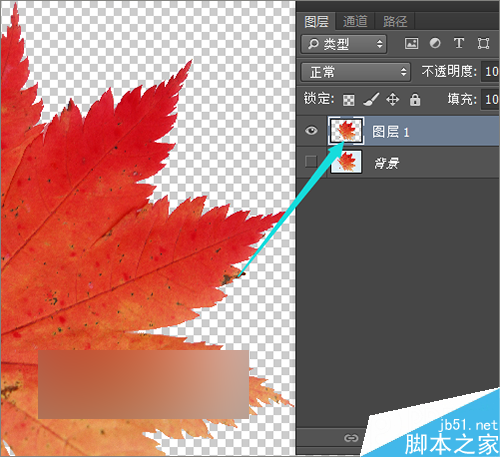This screenshot has height=457, width=500.
Task: Select the shape layer filter icon
Action: (483, 43)
